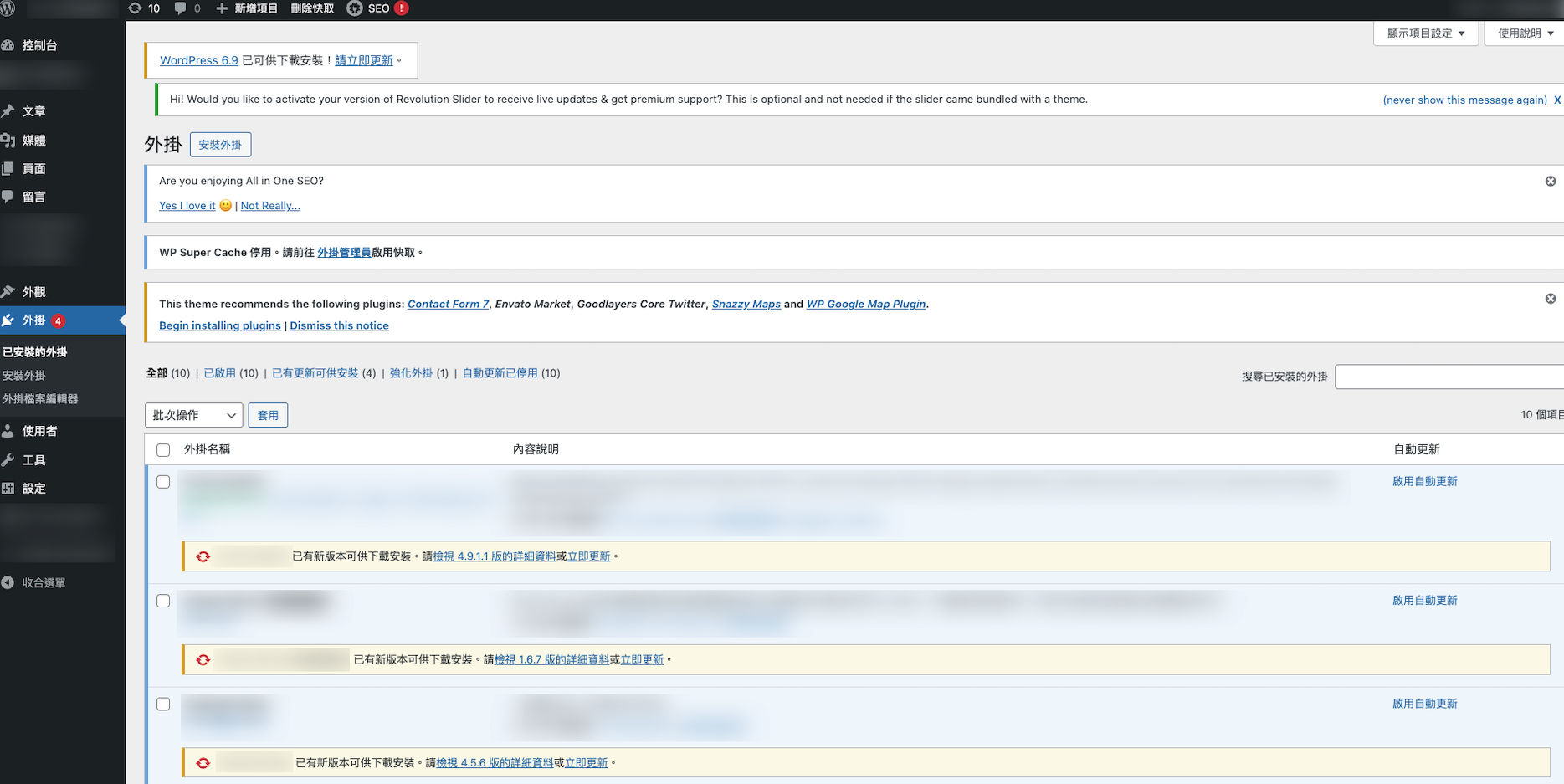Filter by 強化外掛 (1)
Image resolution: width=1564 pixels, height=784 pixels.
click(x=419, y=373)
